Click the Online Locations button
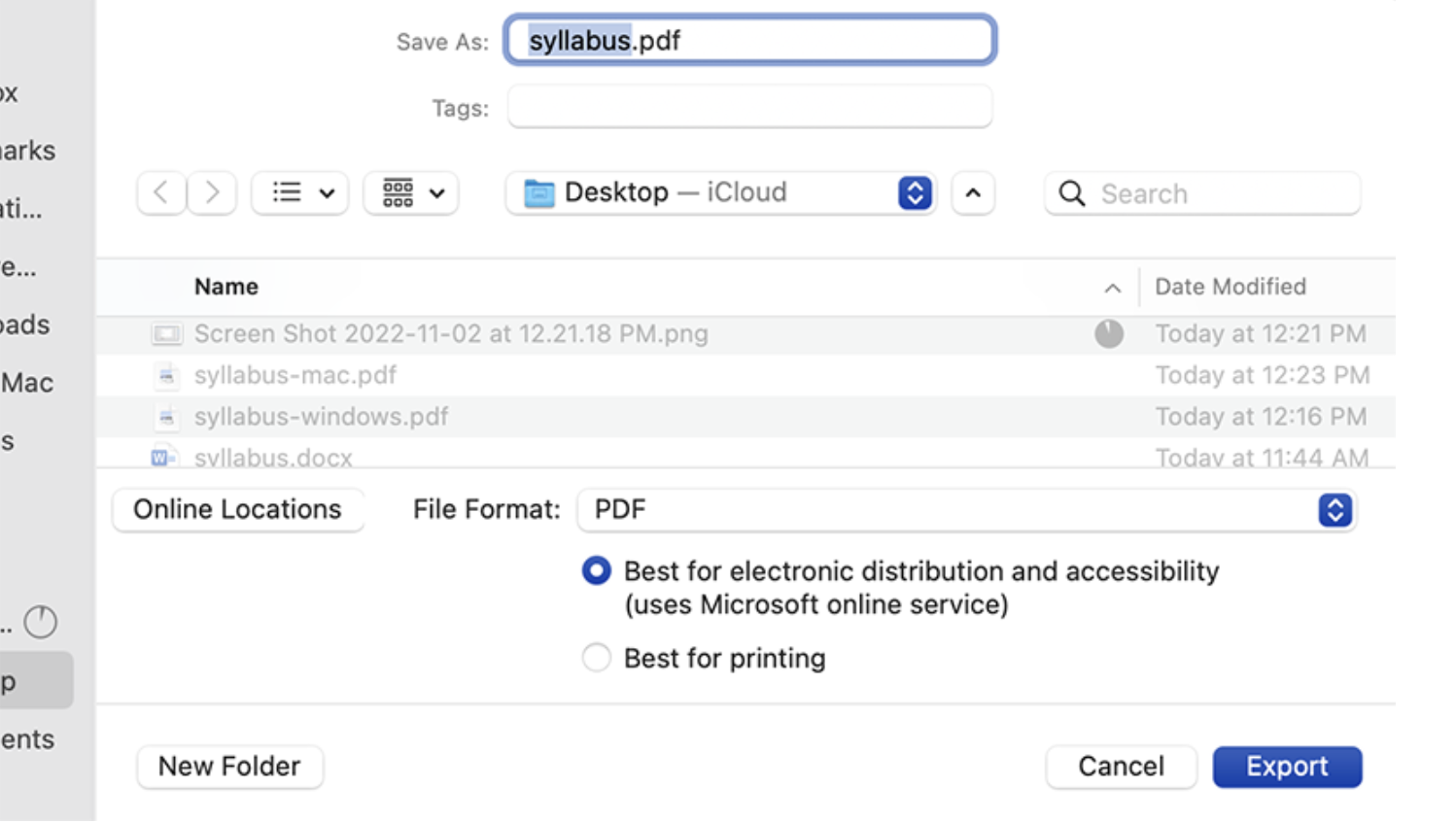1456x822 pixels. tap(237, 509)
